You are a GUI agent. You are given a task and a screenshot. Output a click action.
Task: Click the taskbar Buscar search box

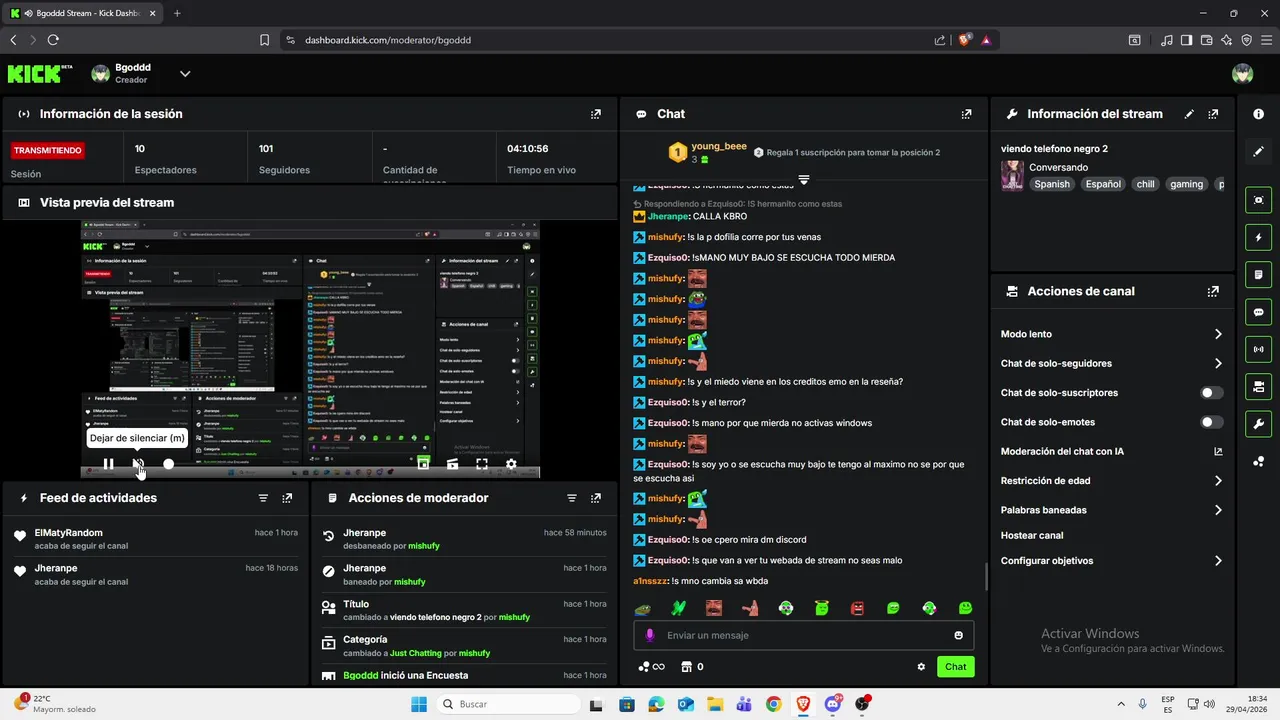[x=507, y=704]
